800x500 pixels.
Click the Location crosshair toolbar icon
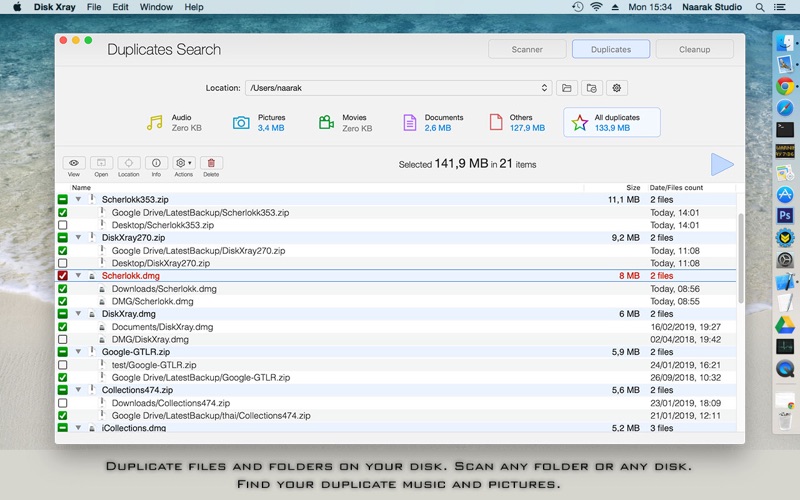129,163
